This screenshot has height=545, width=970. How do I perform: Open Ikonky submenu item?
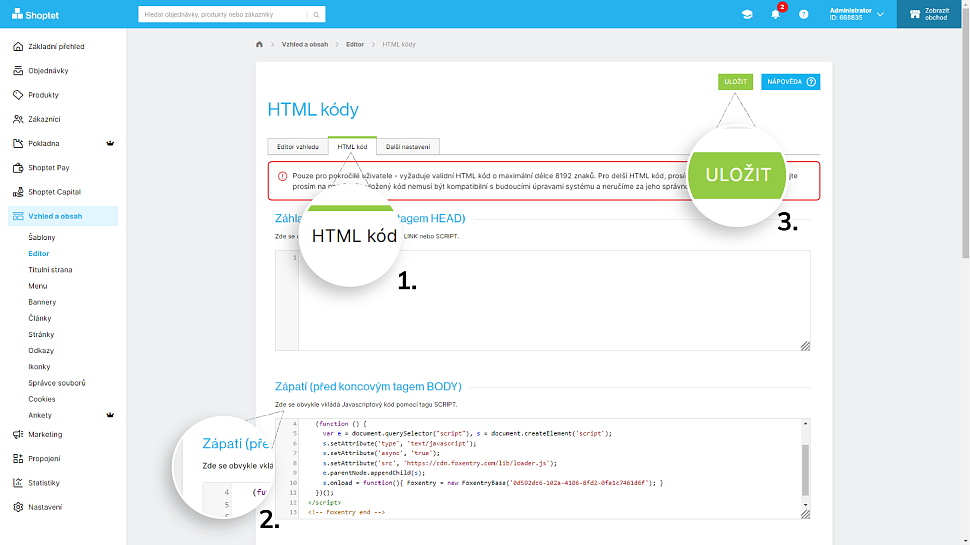point(39,366)
